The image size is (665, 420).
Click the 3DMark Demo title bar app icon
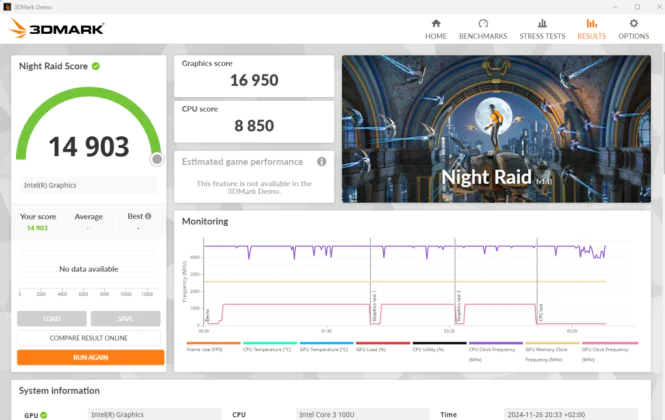coord(7,7)
